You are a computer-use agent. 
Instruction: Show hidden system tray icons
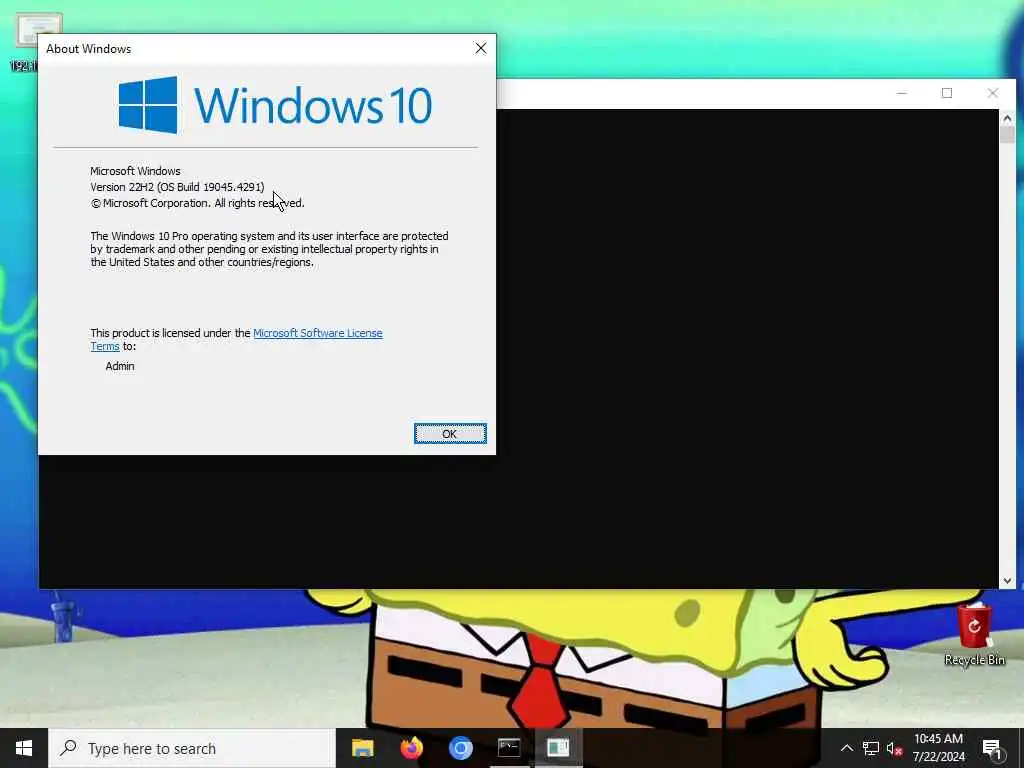pos(846,748)
